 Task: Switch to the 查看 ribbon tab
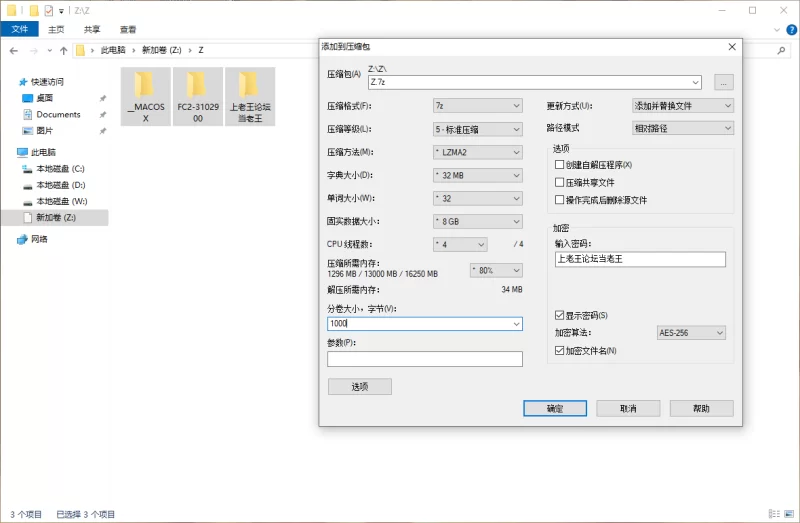(x=128, y=30)
